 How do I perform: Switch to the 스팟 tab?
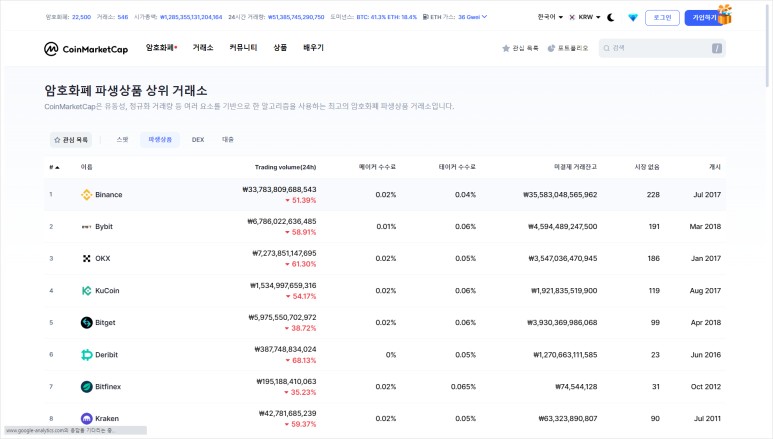122,140
